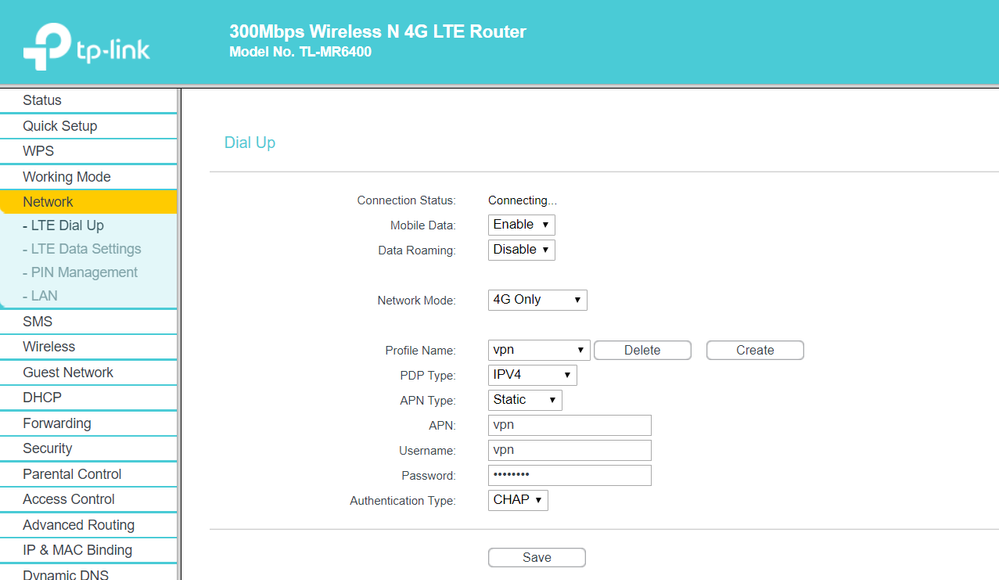Open the Wireless menu section
The width and height of the screenshot is (999, 580).
tap(49, 347)
